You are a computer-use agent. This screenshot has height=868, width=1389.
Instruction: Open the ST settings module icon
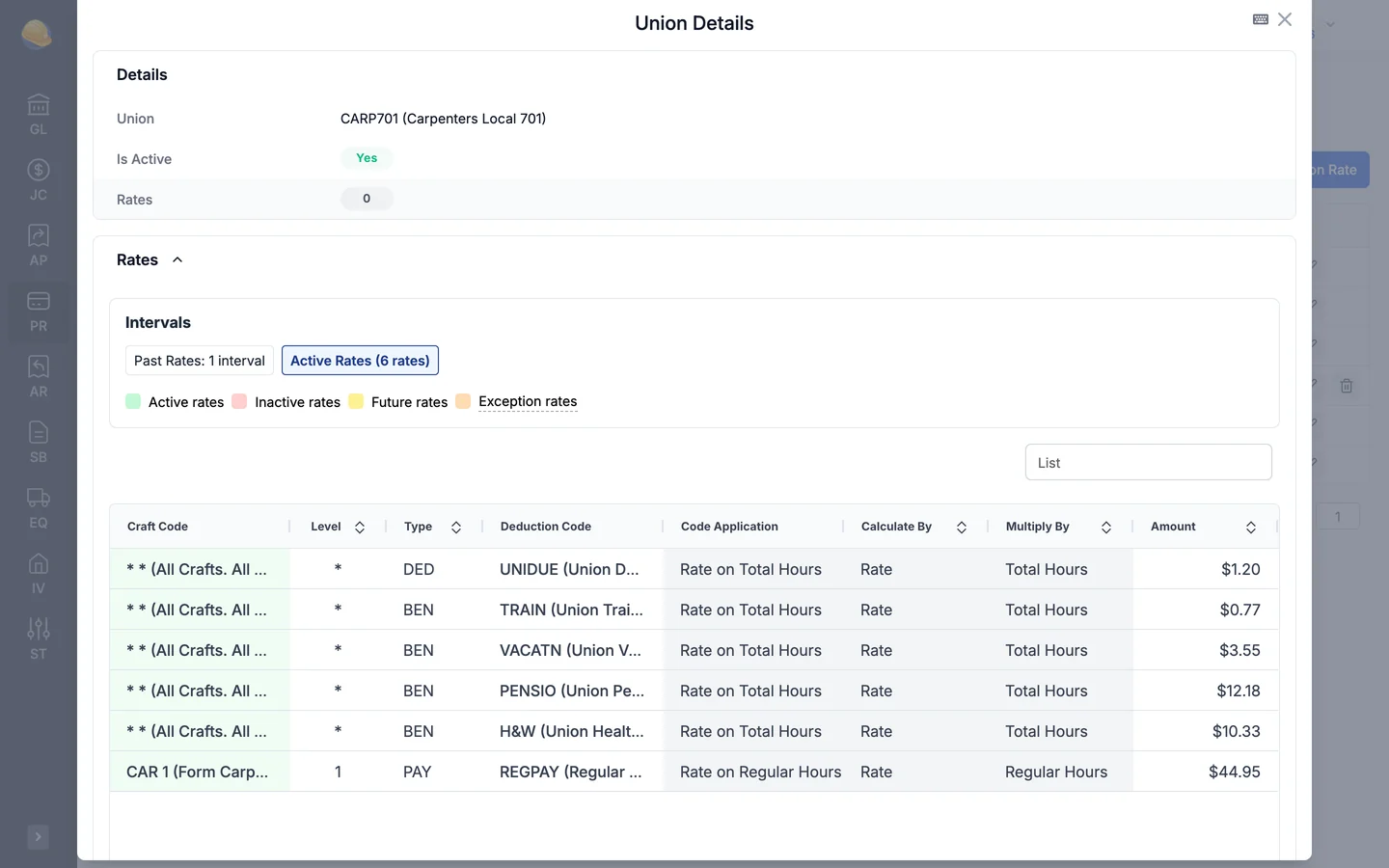point(38,639)
